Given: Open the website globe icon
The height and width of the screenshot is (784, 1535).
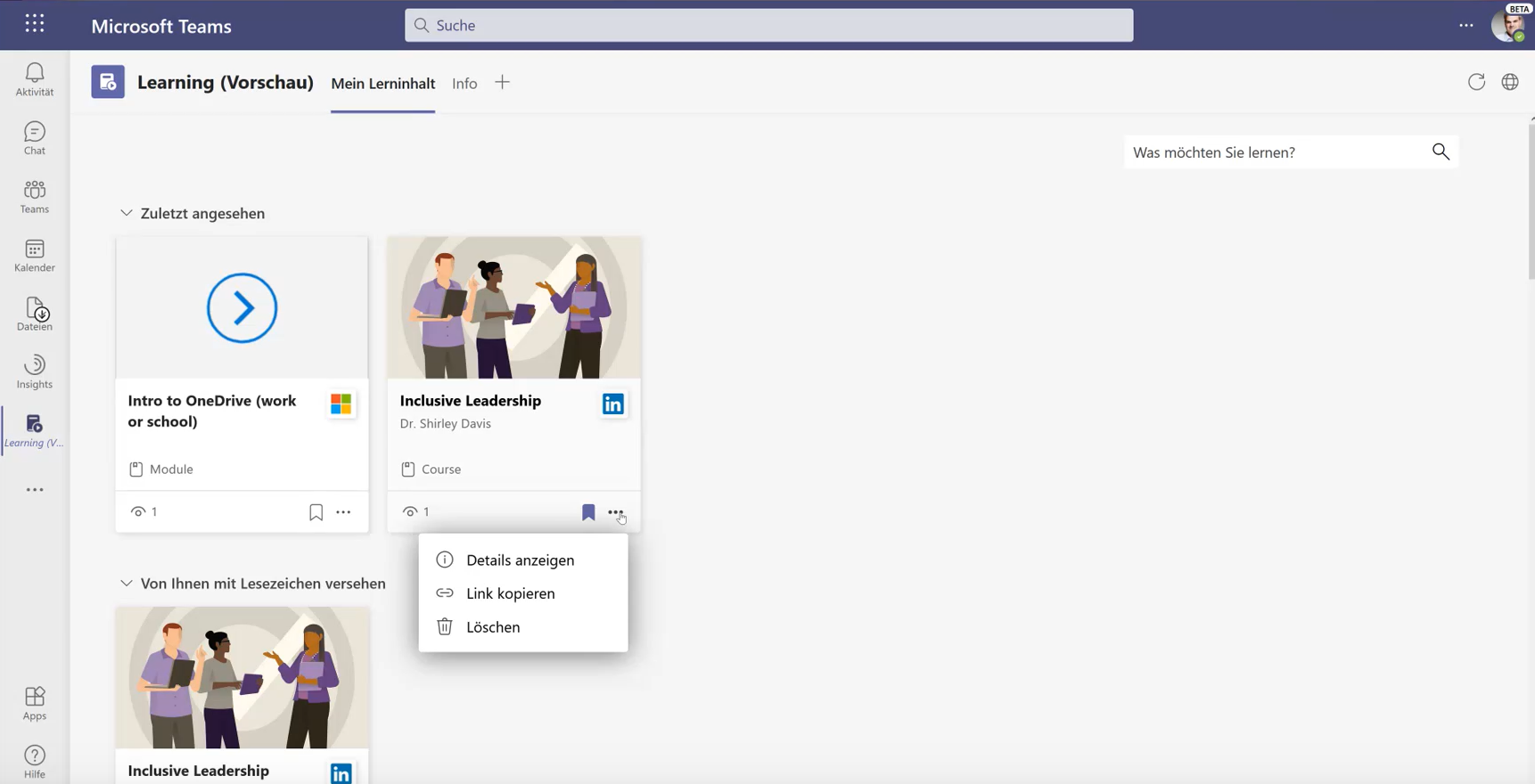Looking at the screenshot, I should tap(1510, 82).
